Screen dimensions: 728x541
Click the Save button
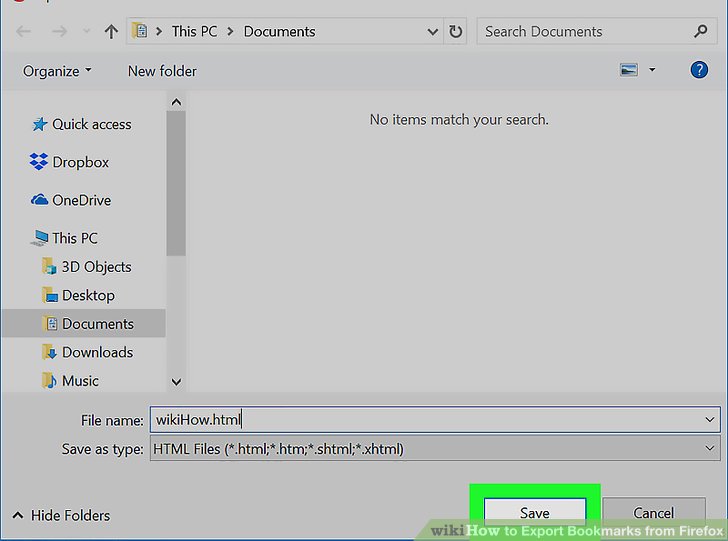535,513
